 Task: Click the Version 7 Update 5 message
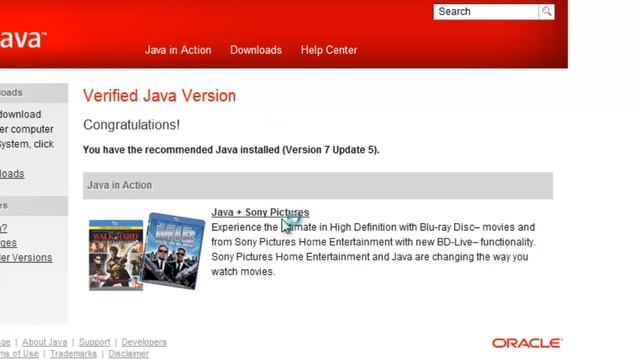click(x=231, y=150)
